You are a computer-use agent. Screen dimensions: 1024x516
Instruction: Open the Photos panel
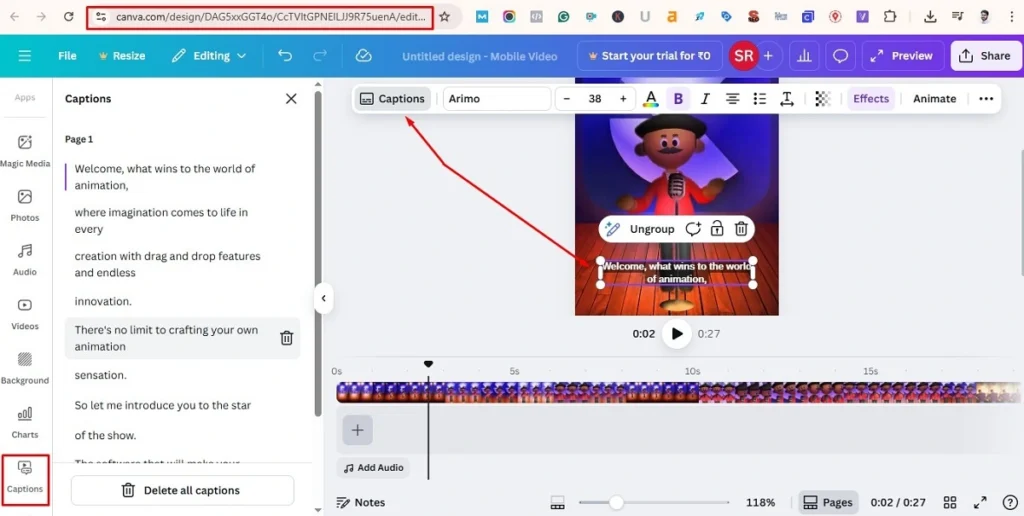[x=25, y=205]
